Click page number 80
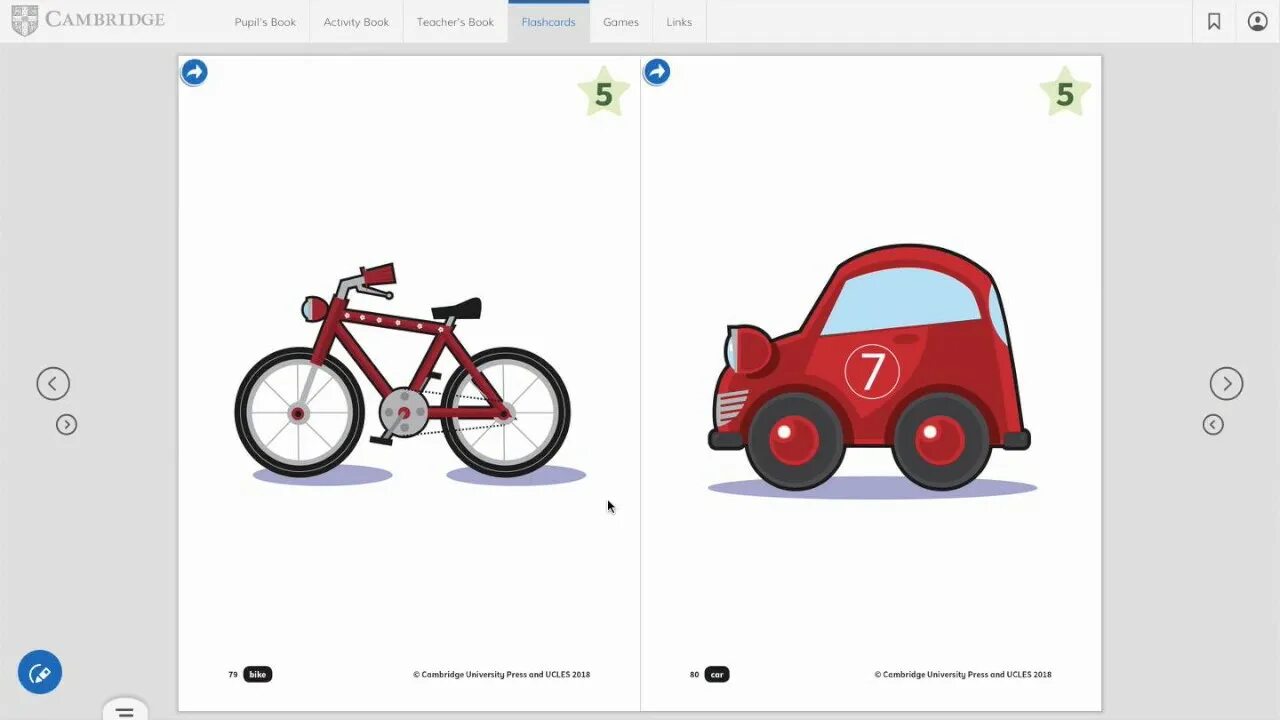Image resolution: width=1280 pixels, height=720 pixels. (694, 675)
